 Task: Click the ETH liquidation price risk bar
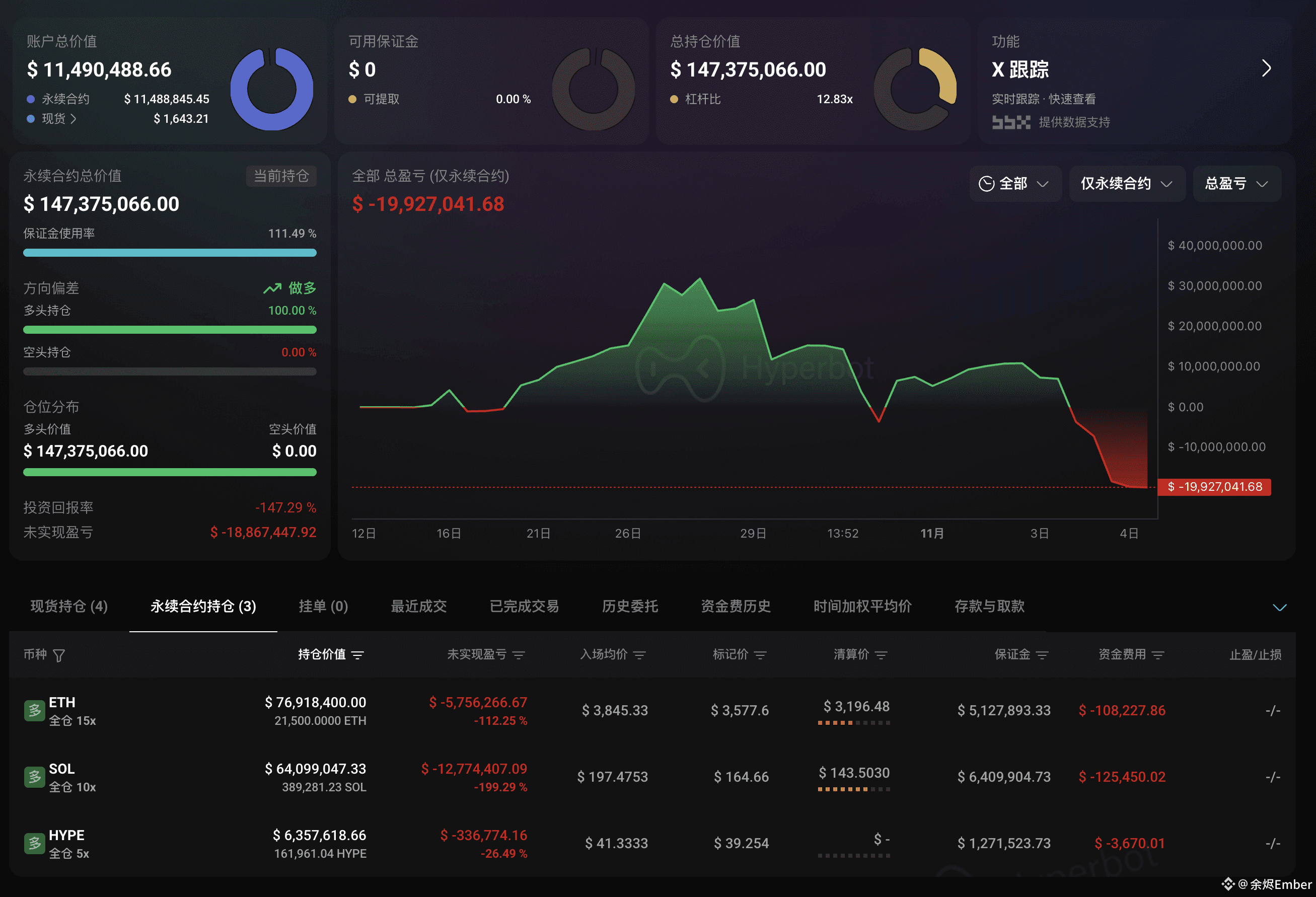click(x=853, y=723)
